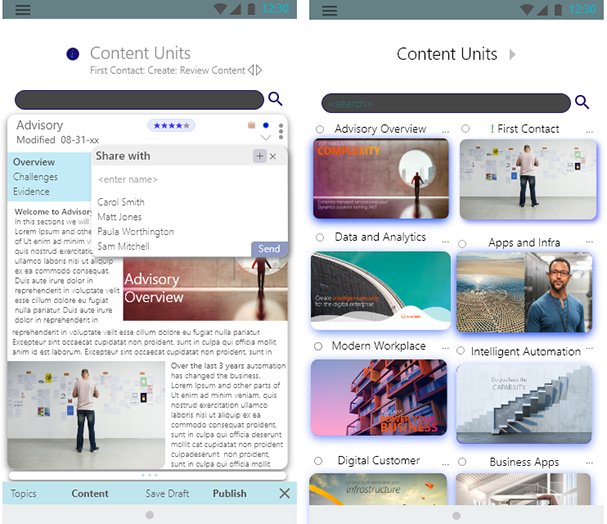Click the Publish button

pos(229,493)
